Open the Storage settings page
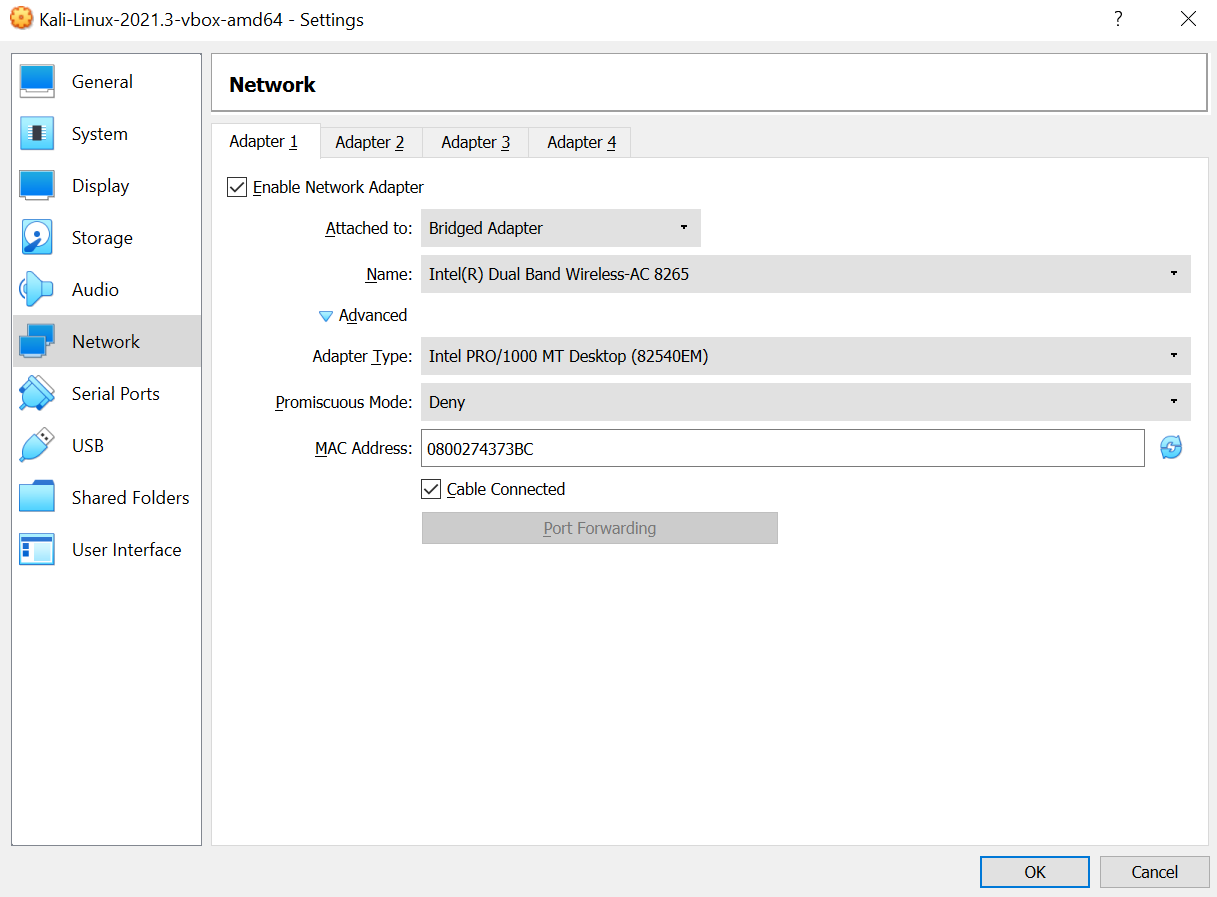Viewport: 1217px width, 897px height. [101, 237]
